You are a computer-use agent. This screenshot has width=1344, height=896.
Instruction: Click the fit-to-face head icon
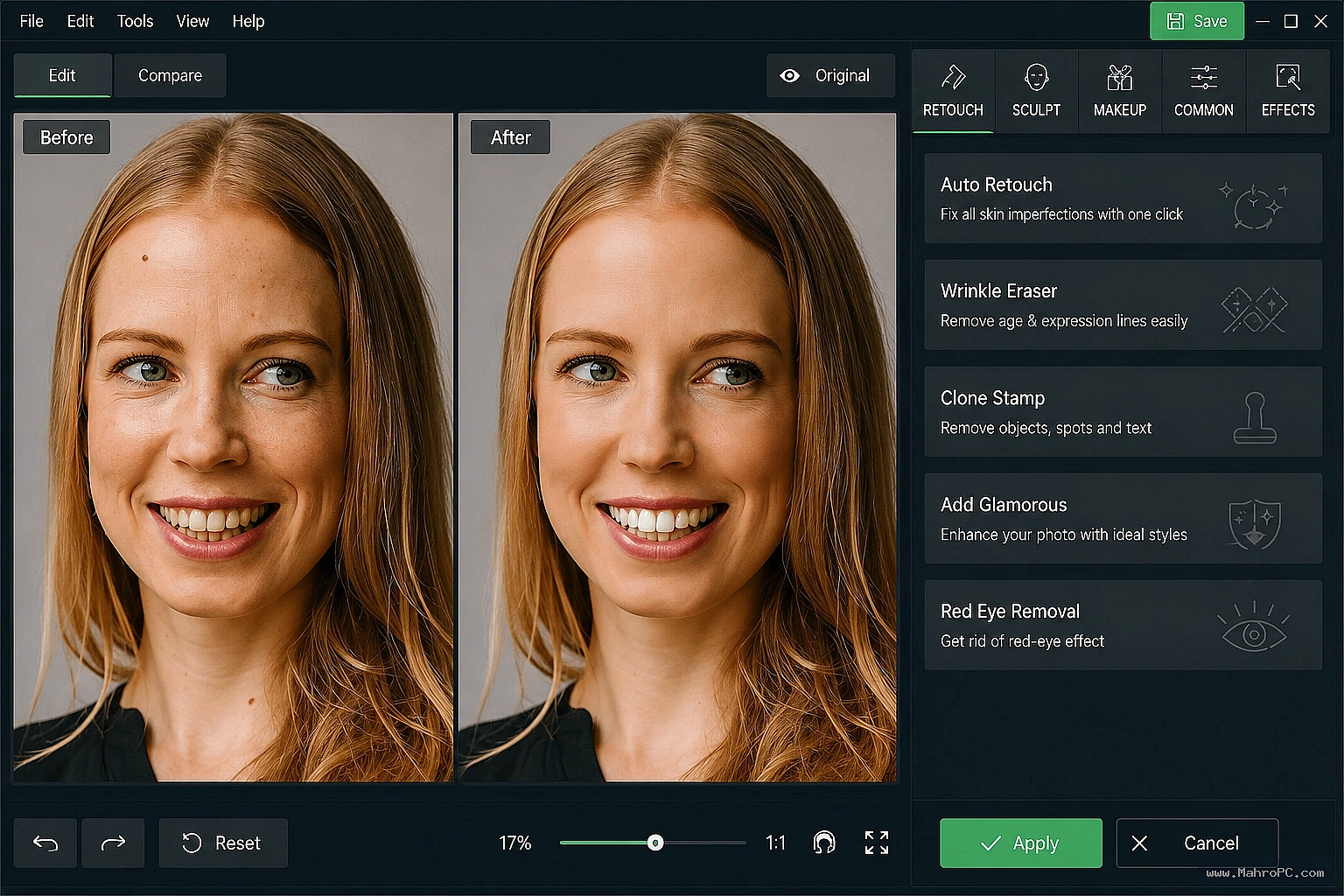tap(824, 843)
